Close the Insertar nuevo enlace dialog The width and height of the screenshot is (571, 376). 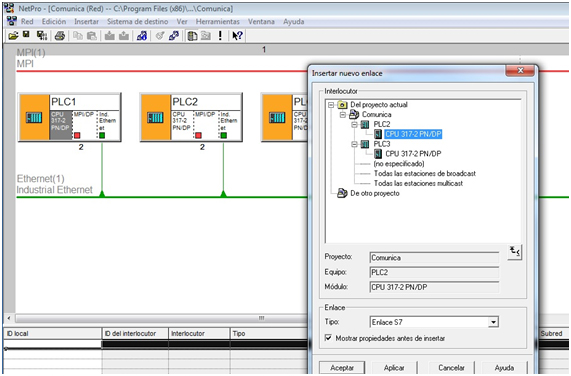point(520,71)
